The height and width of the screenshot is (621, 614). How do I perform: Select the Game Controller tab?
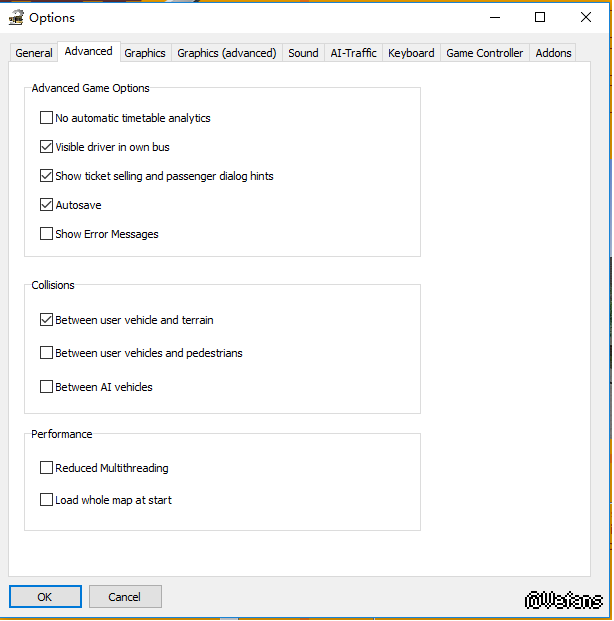pyautogui.click(x=485, y=53)
